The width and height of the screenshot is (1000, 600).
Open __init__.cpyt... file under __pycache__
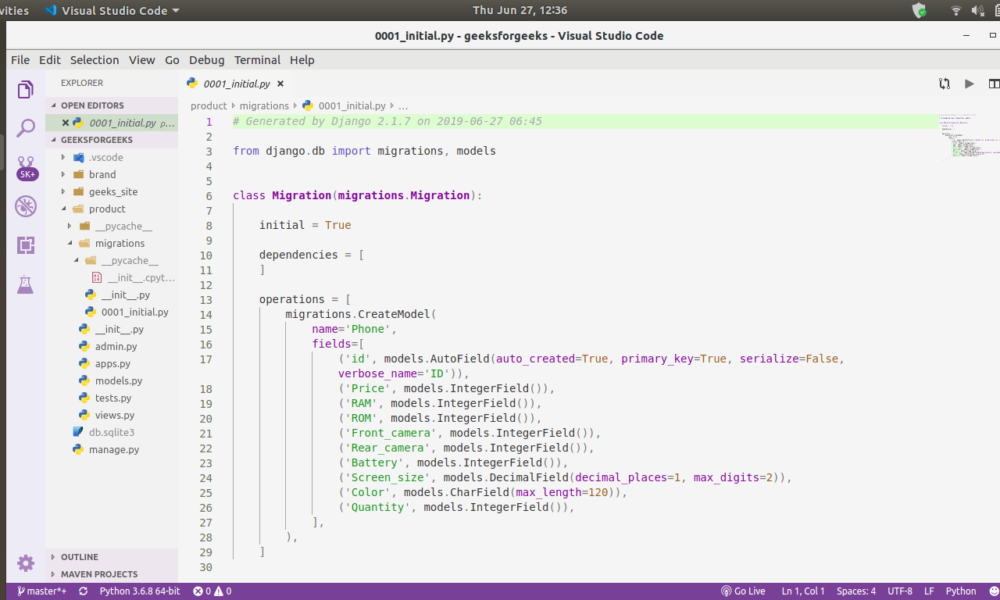140,277
